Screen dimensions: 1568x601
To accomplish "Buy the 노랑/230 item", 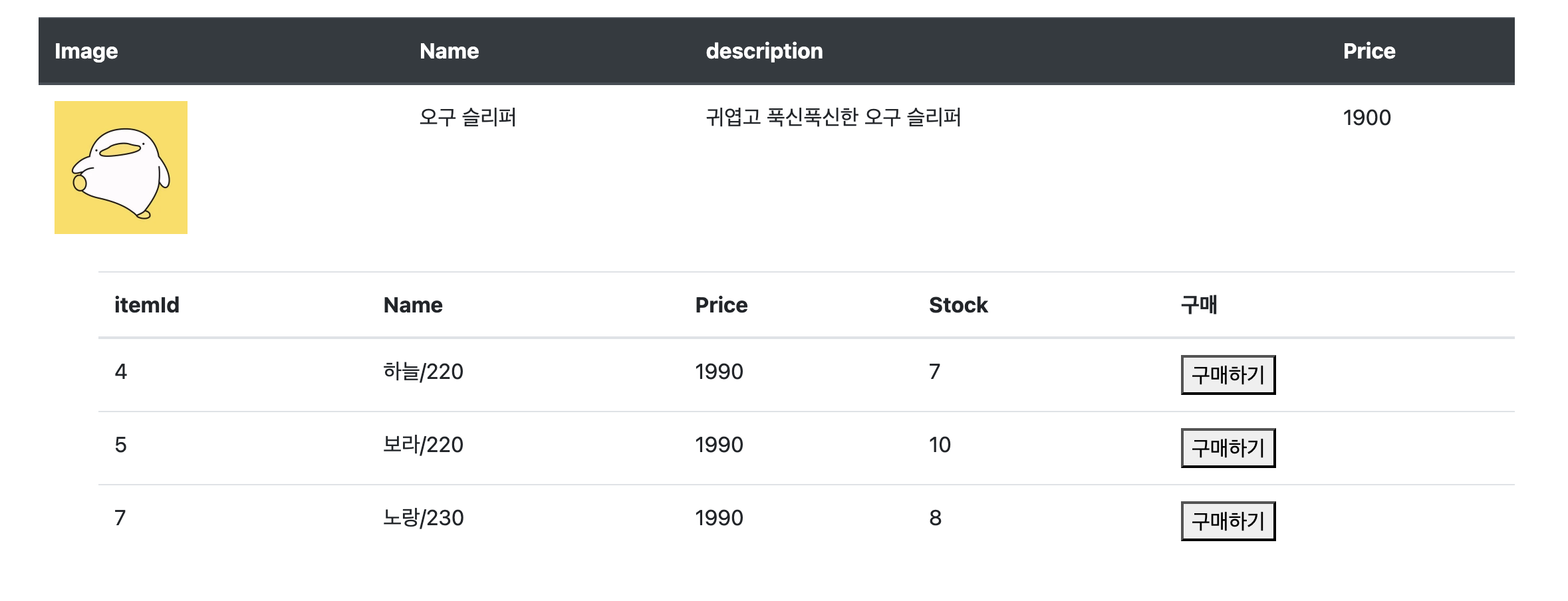I will click(x=1228, y=521).
